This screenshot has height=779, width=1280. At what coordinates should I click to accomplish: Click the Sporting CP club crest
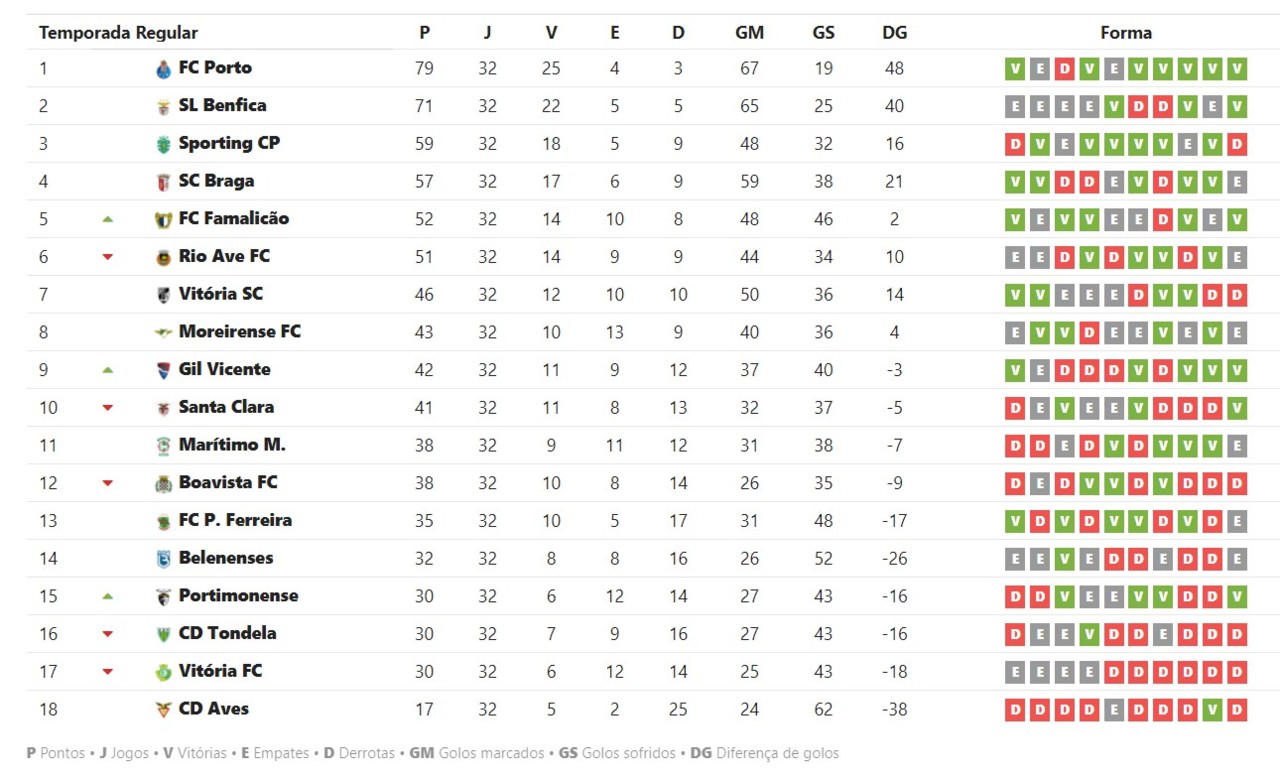(x=164, y=144)
